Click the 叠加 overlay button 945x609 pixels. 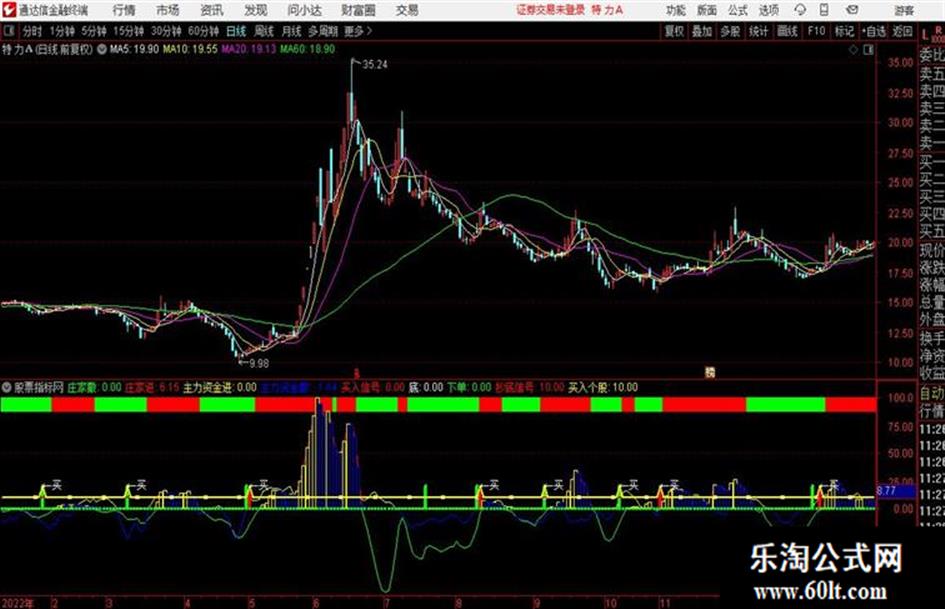[x=702, y=31]
